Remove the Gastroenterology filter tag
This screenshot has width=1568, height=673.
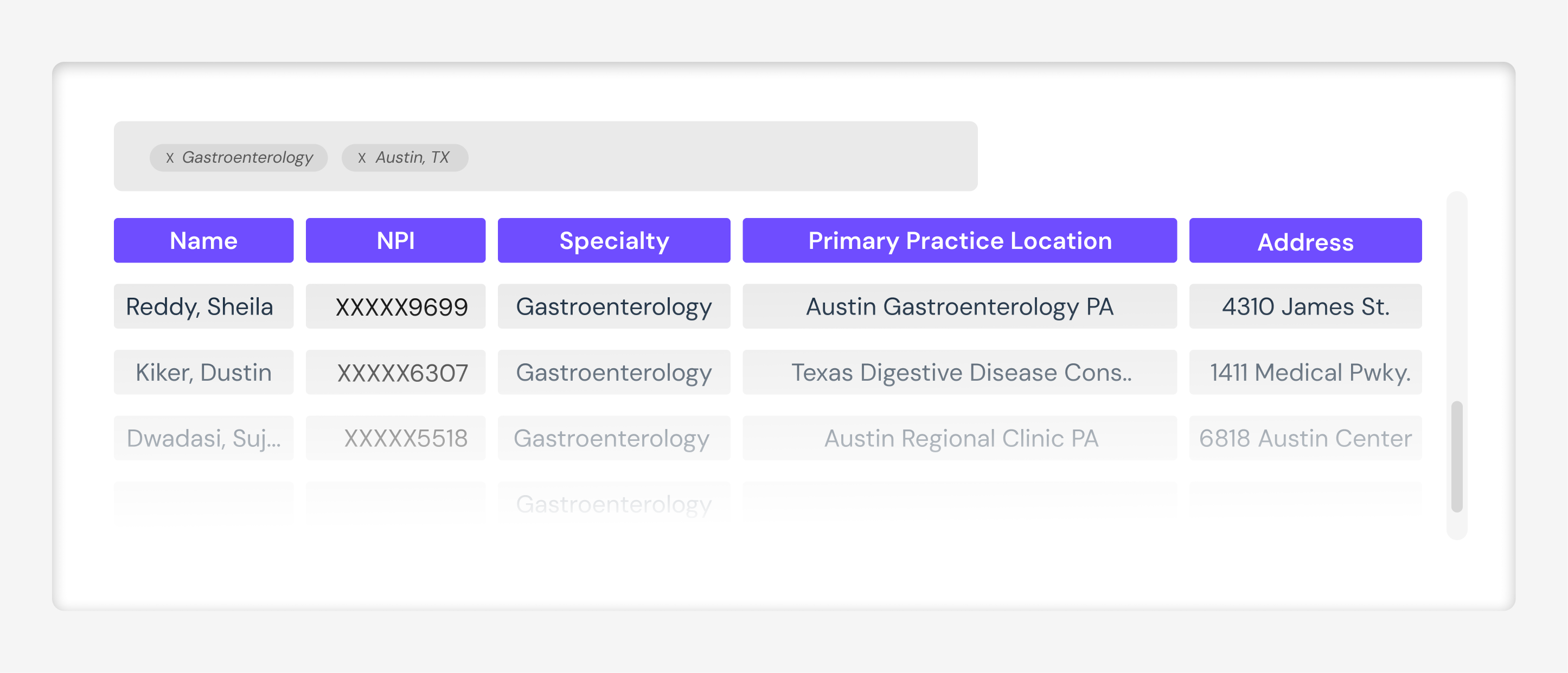pyautogui.click(x=169, y=158)
